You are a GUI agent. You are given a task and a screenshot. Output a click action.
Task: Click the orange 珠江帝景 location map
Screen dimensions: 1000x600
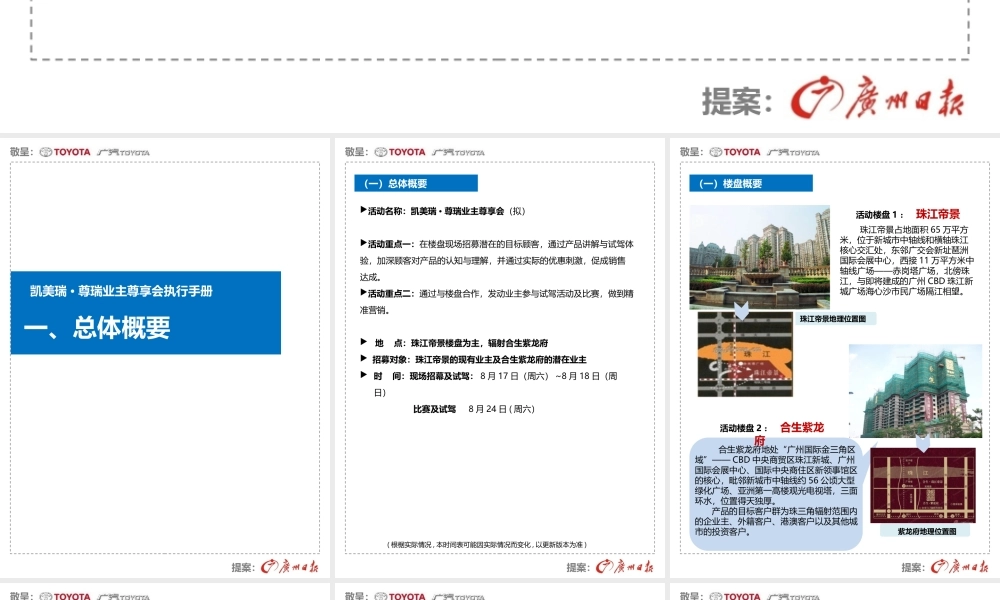(x=746, y=355)
